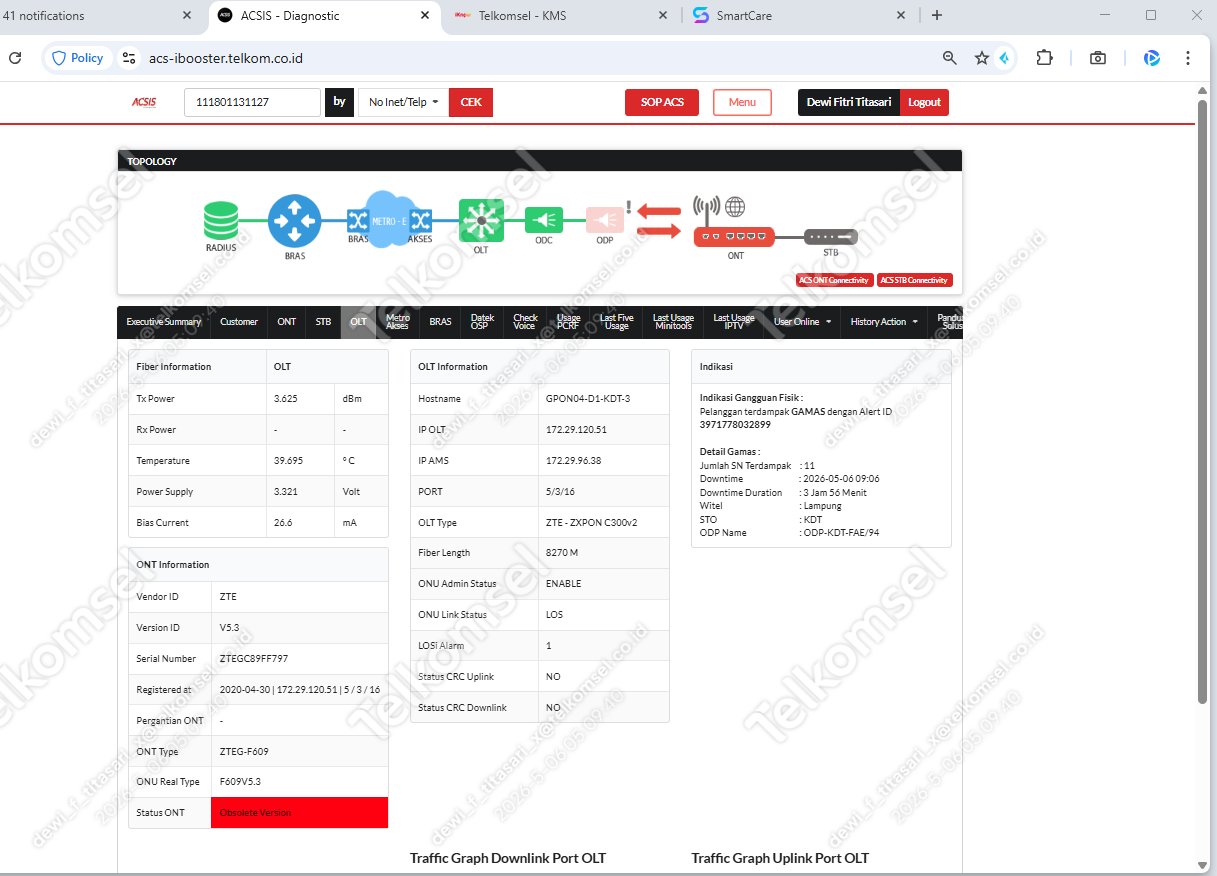The image size is (1217, 876).
Task: Click the blue media control icon in toolbar
Action: 1152,58
